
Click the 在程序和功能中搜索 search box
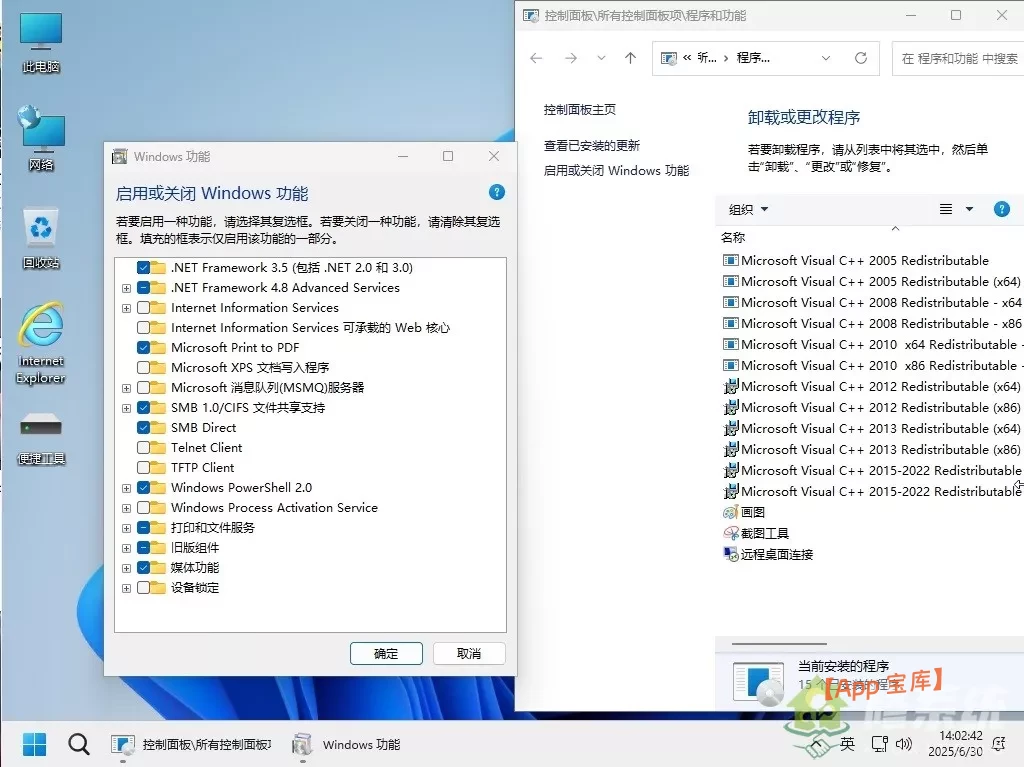958,58
